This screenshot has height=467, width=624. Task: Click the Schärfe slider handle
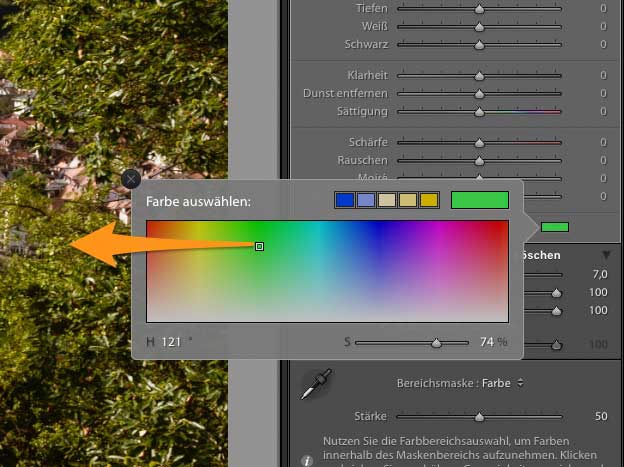480,143
